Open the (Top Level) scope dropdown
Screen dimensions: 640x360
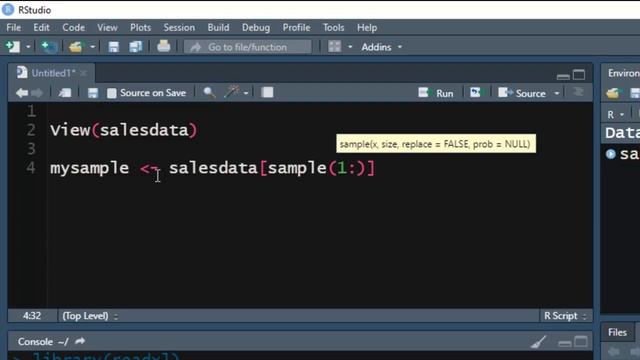pos(90,316)
